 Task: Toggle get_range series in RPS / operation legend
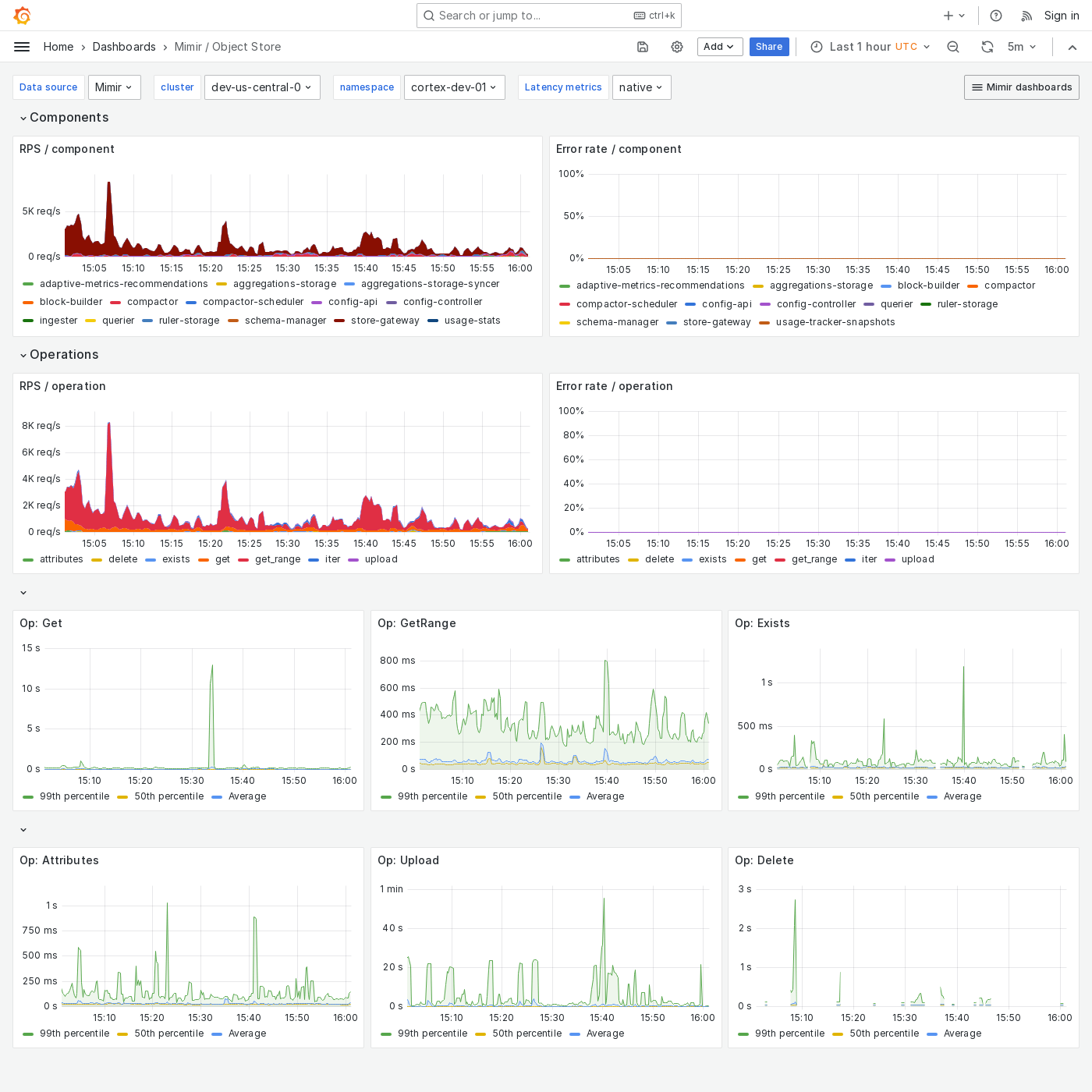[x=278, y=559]
